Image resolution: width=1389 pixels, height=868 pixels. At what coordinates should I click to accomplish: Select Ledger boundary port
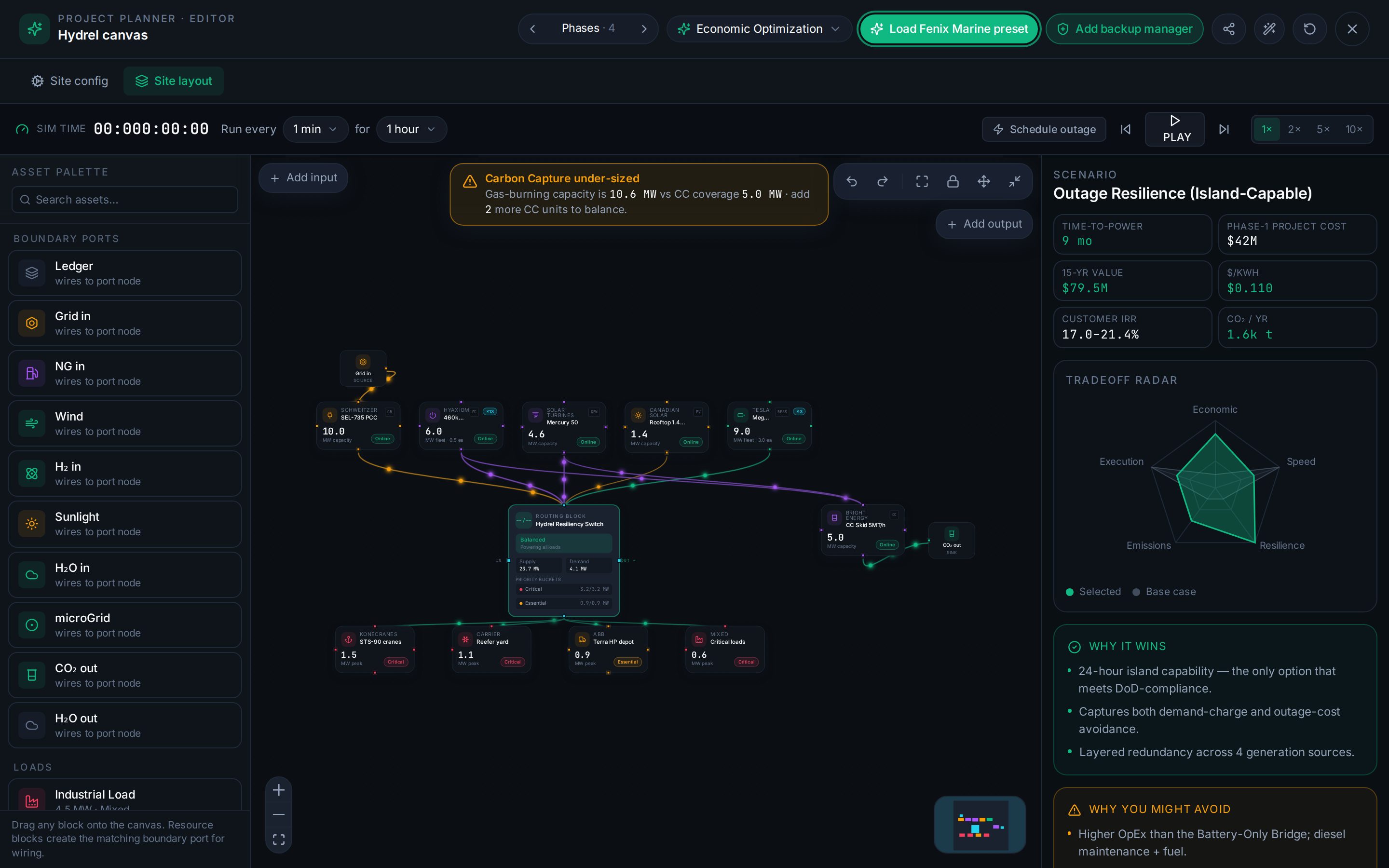point(124,272)
